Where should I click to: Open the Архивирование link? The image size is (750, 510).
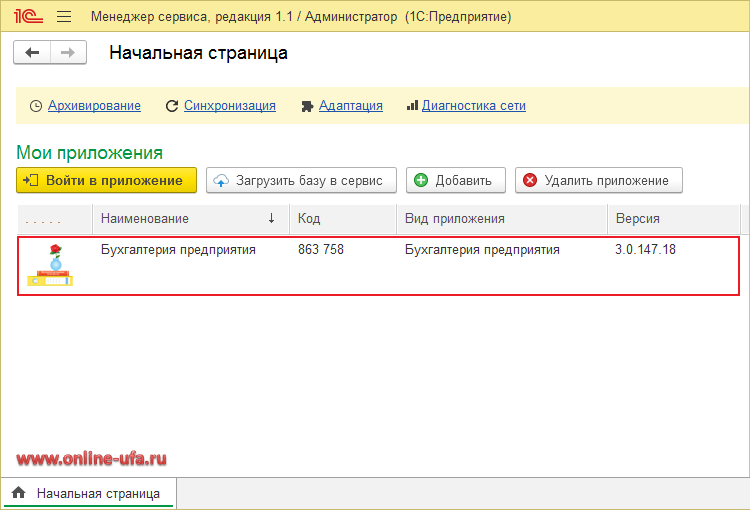point(94,106)
